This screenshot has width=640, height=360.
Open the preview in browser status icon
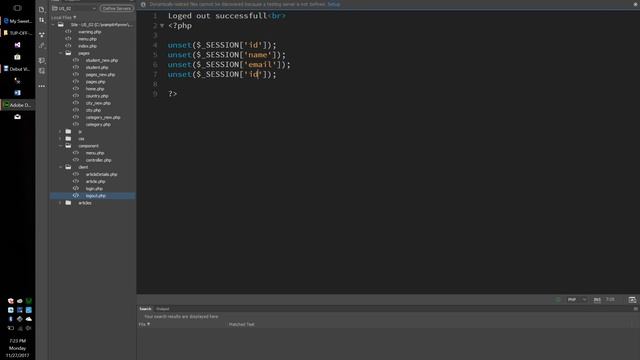pos(632,300)
